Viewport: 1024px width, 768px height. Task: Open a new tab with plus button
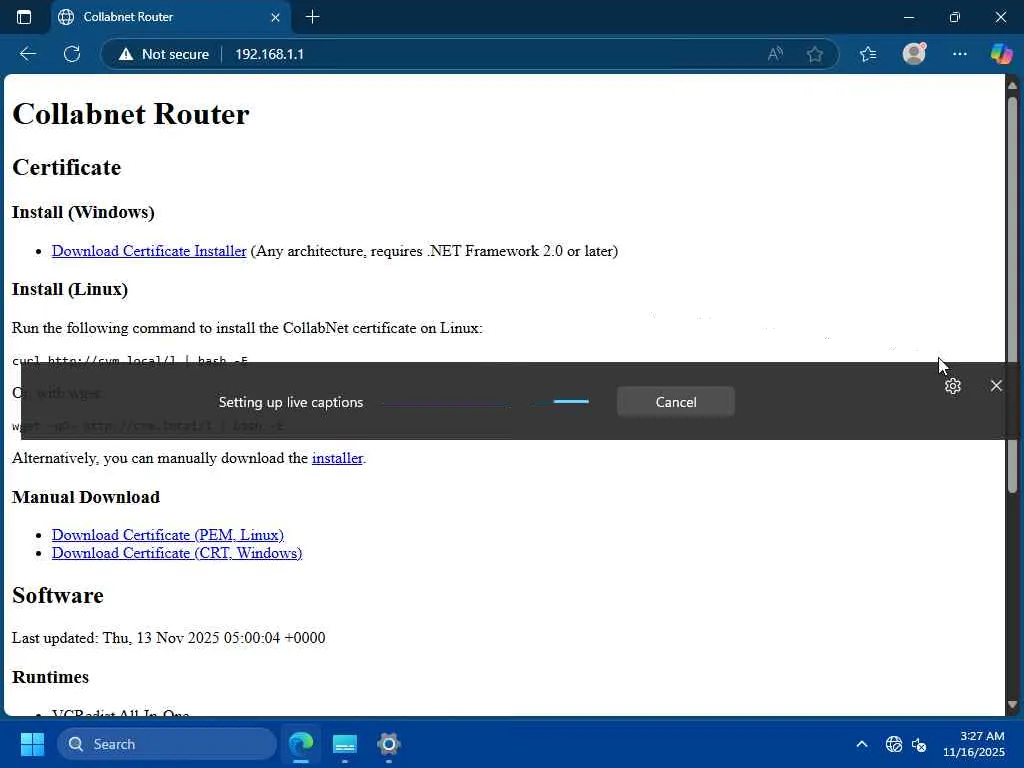312,17
